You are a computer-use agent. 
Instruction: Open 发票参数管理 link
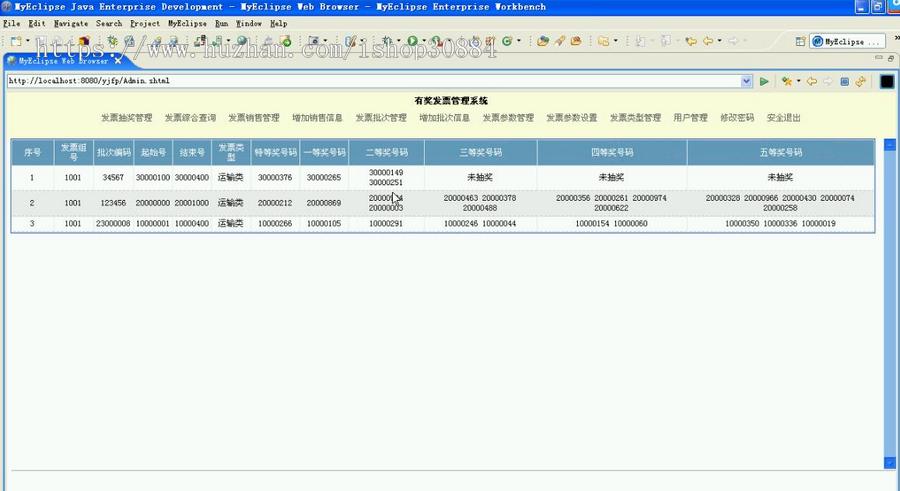point(509,118)
